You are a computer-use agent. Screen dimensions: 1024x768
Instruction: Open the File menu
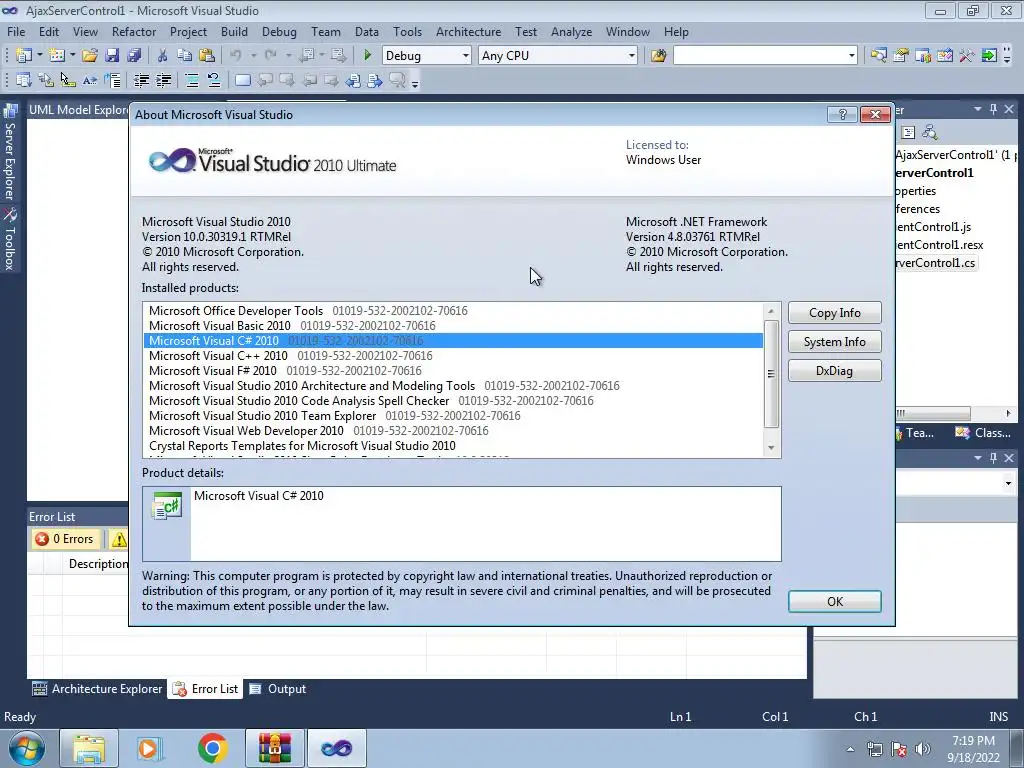coord(16,31)
